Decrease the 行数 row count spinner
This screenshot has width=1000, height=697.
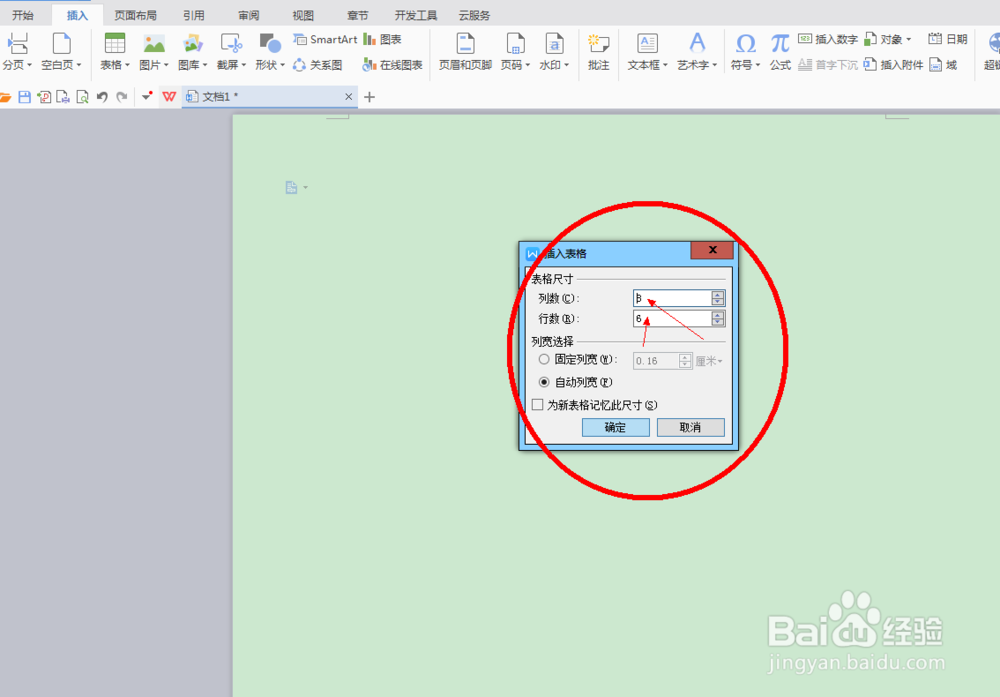pos(718,323)
